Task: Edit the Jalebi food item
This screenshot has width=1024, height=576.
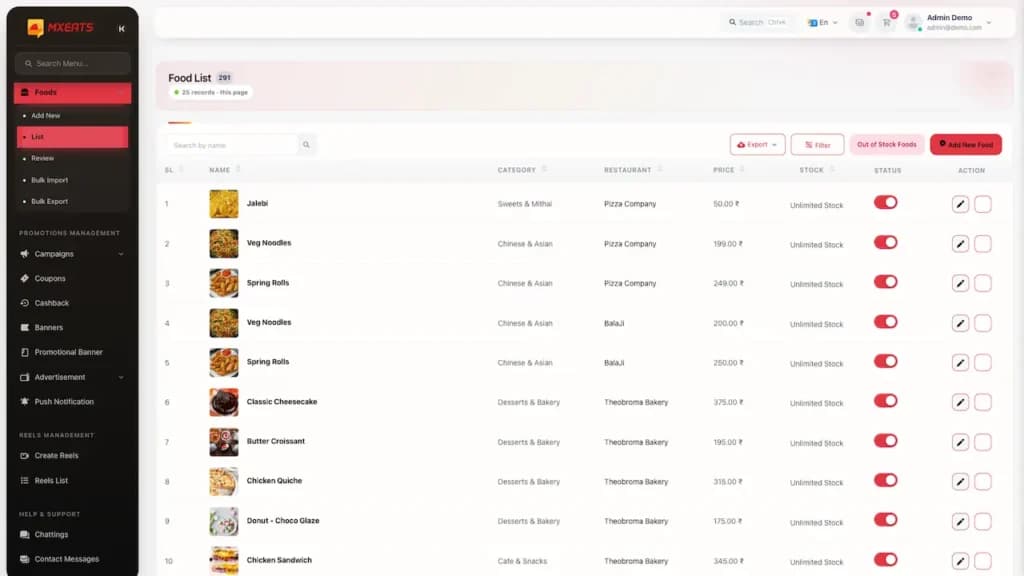Action: pos(960,204)
